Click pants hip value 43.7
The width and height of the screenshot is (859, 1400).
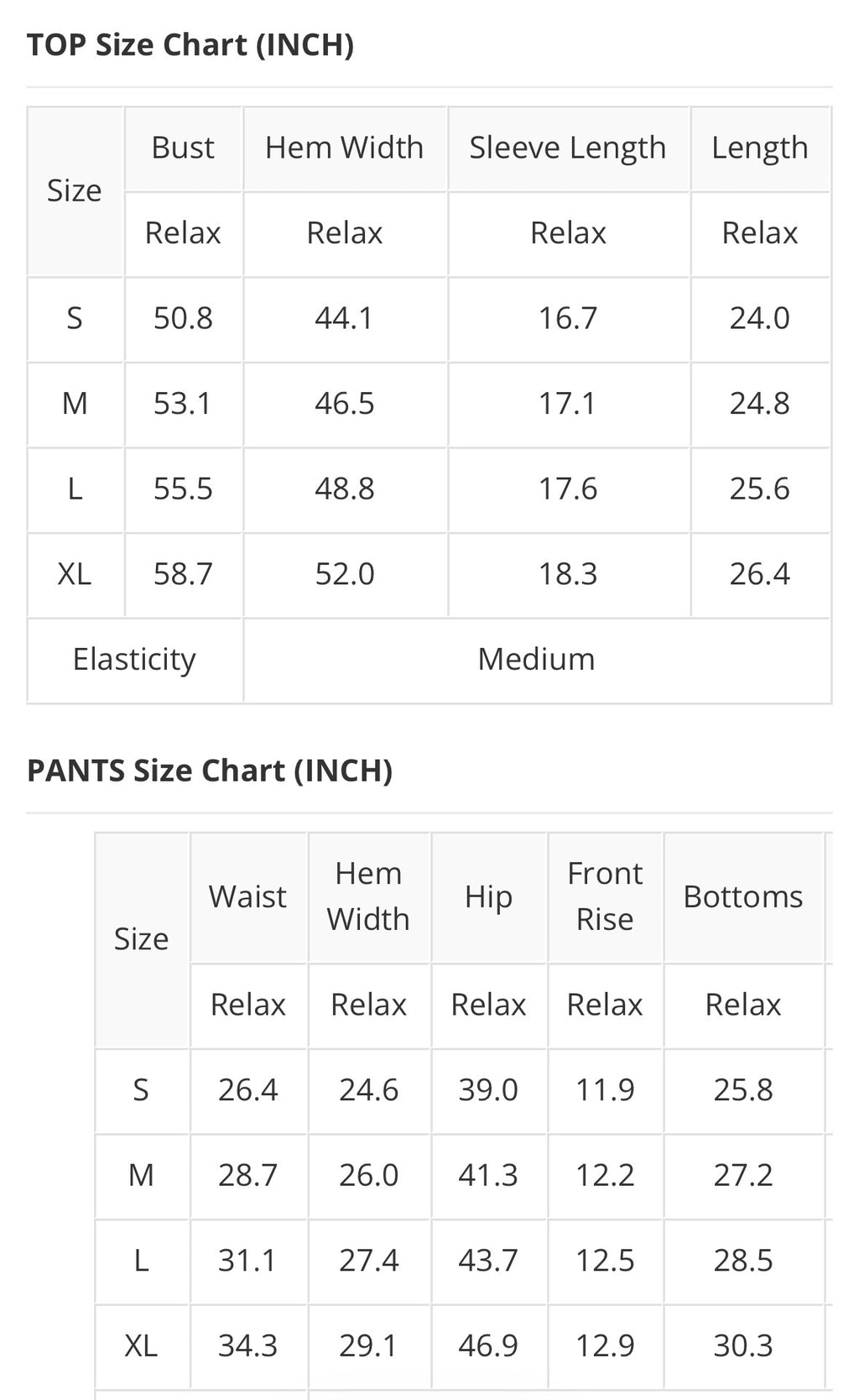click(488, 1261)
